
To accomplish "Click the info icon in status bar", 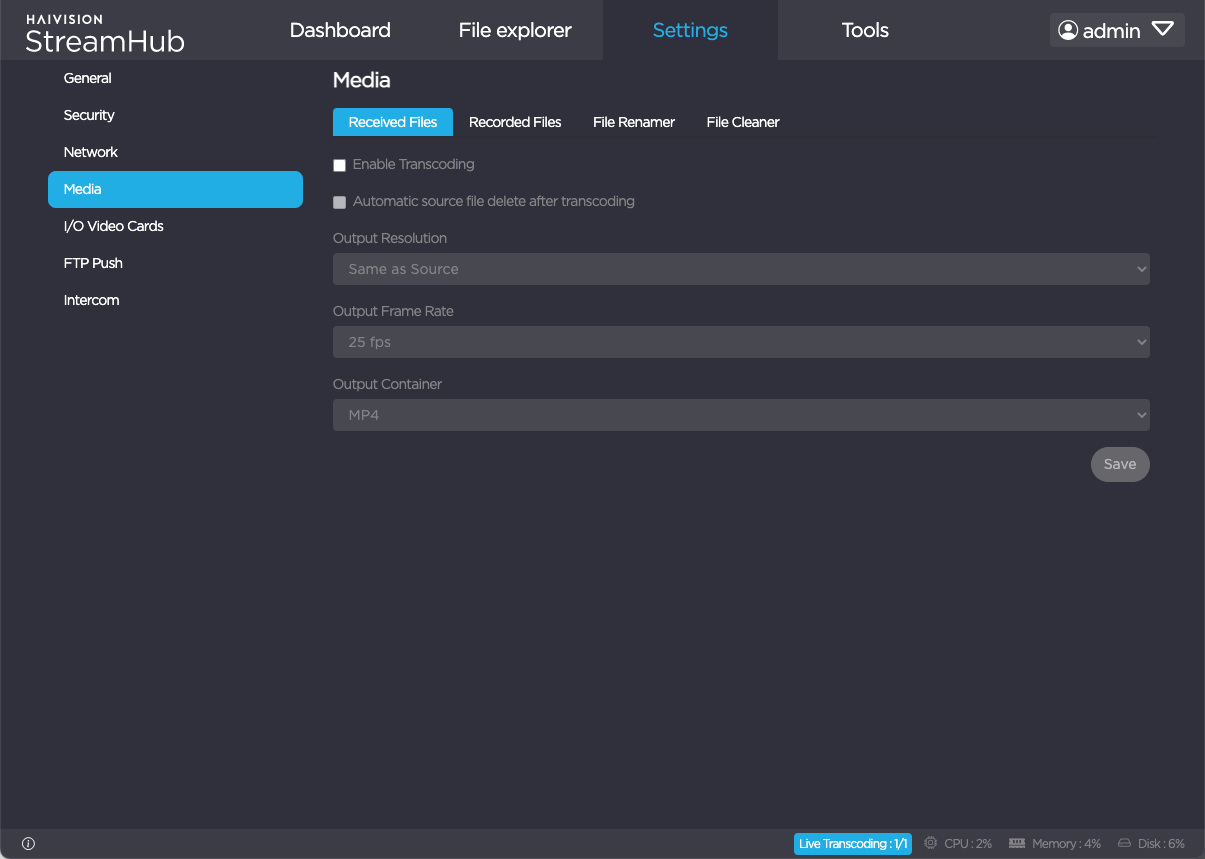I will click(28, 844).
